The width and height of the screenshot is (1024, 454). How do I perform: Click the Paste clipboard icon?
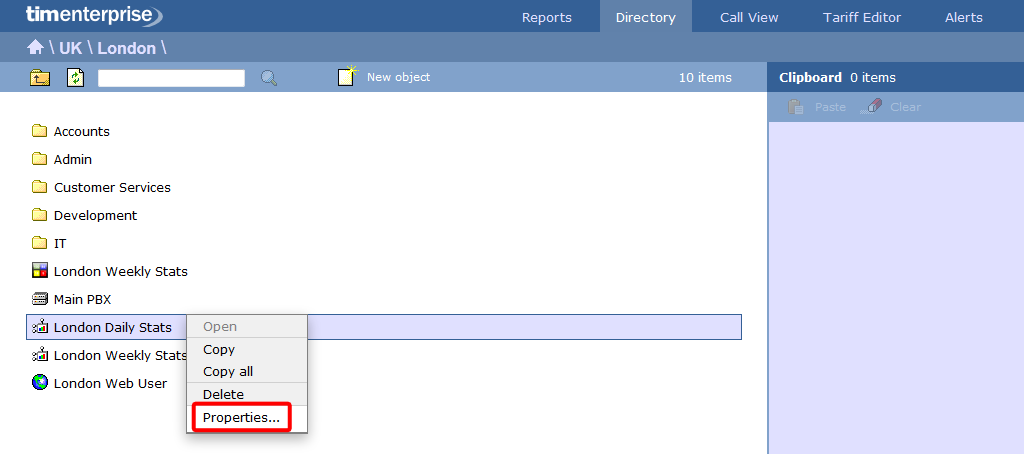click(796, 107)
